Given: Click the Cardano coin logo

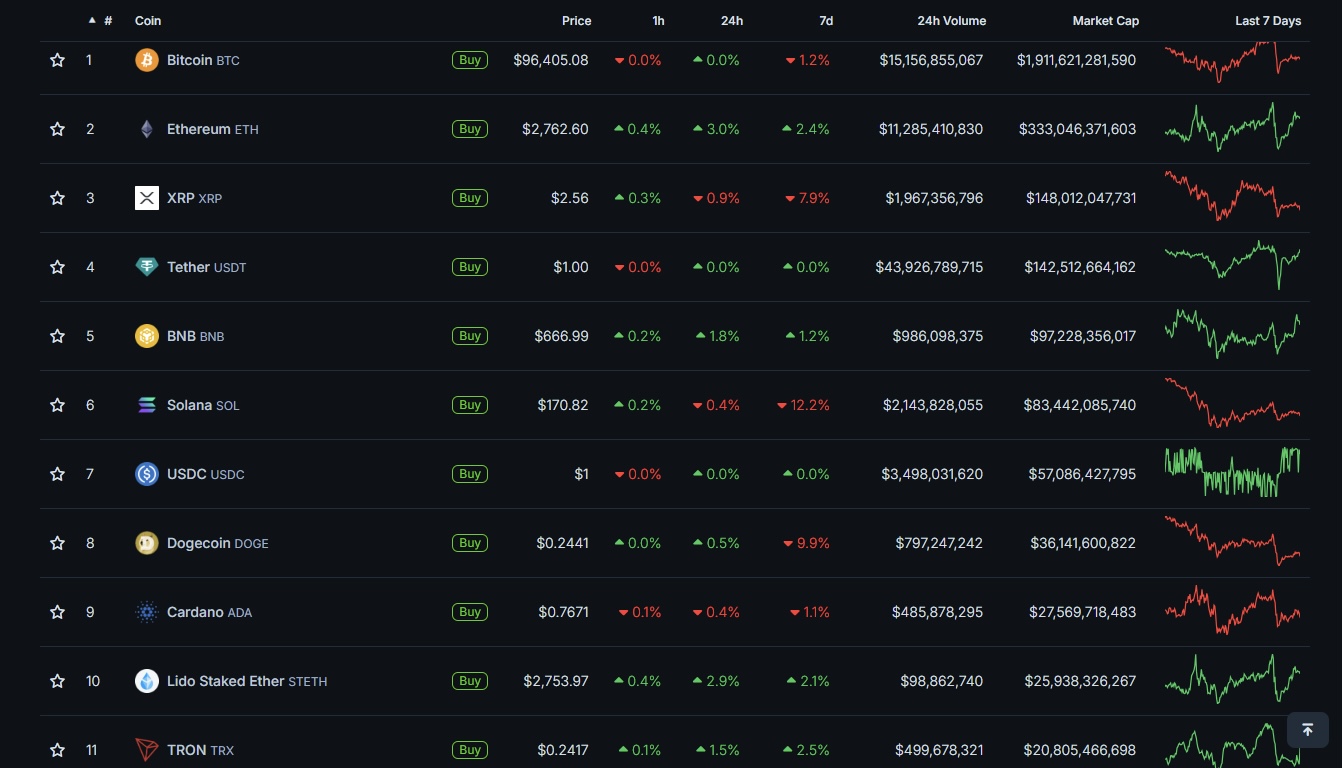Looking at the screenshot, I should click(x=147, y=612).
